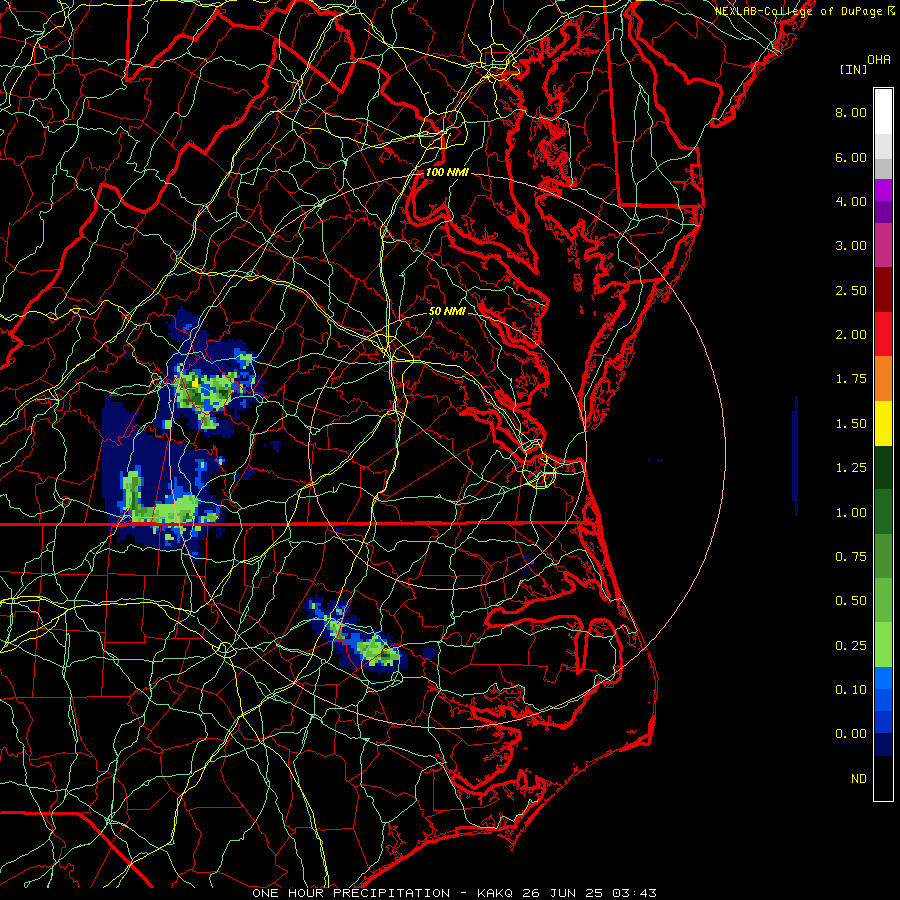The height and width of the screenshot is (900, 900).
Task: Click the white legend swatch beside 8.00
Action: pos(883,112)
